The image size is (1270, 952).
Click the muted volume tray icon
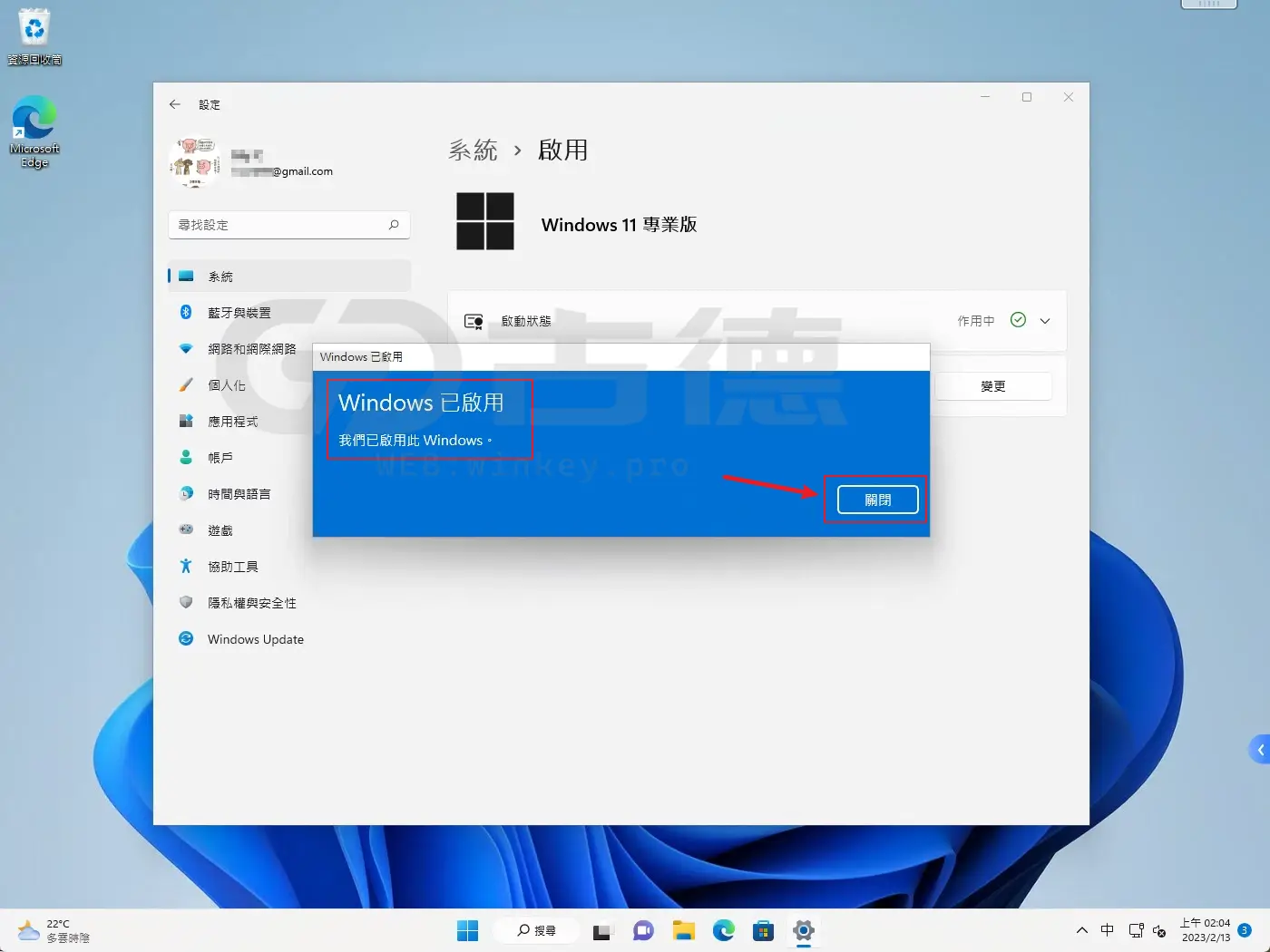(1159, 930)
